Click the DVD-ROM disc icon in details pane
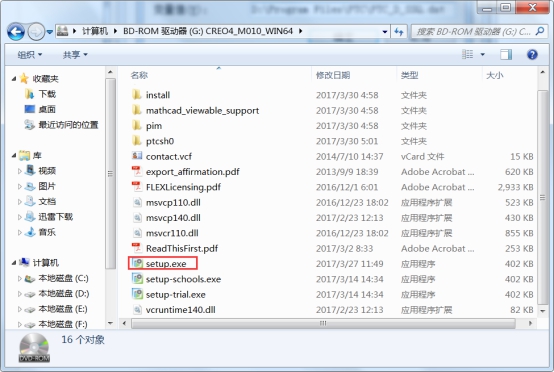Viewport: 554px width, 372px height. point(34,348)
